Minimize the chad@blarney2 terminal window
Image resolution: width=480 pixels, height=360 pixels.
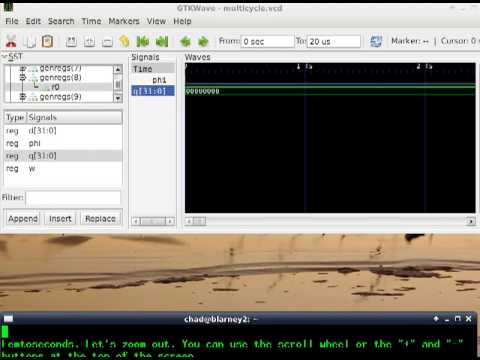point(447,319)
